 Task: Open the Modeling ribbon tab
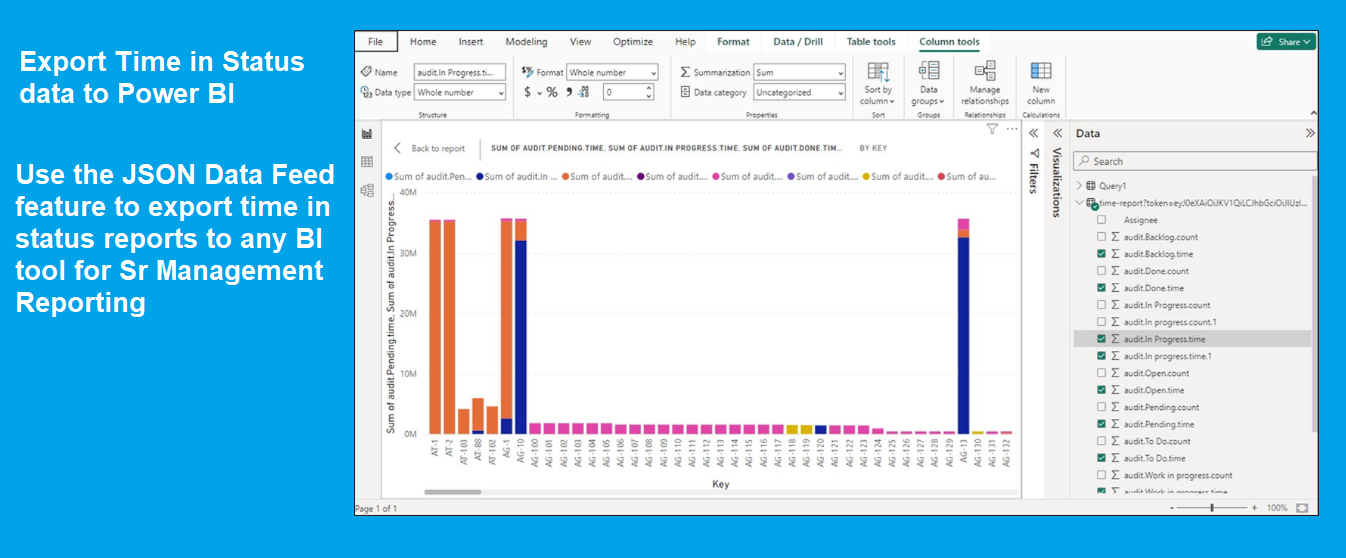526,42
